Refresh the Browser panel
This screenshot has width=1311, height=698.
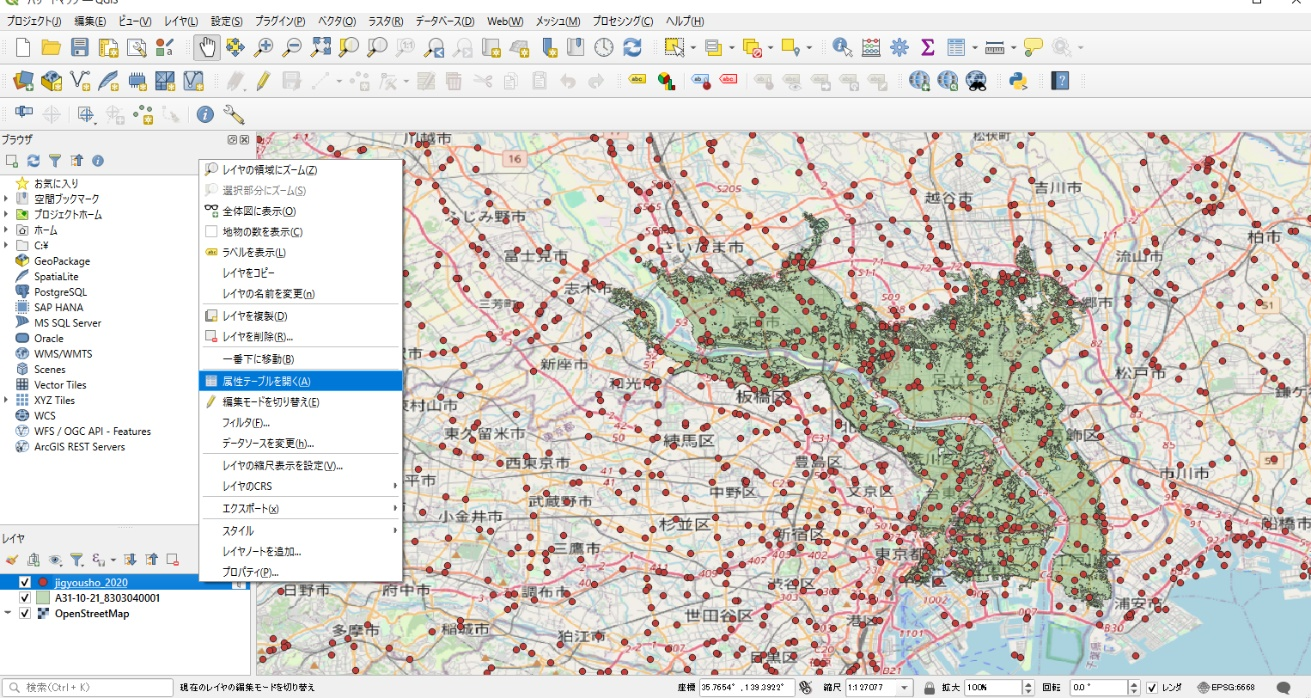pyautogui.click(x=33, y=160)
